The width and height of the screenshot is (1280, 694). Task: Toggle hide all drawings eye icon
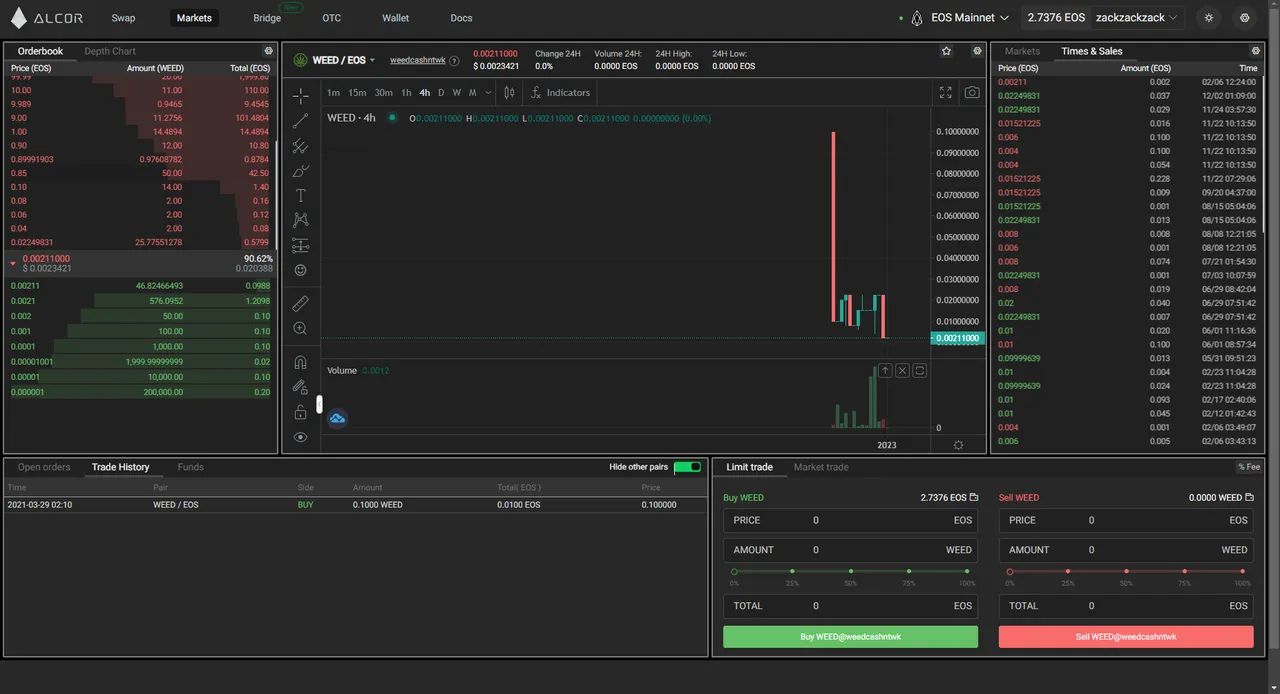(x=300, y=437)
